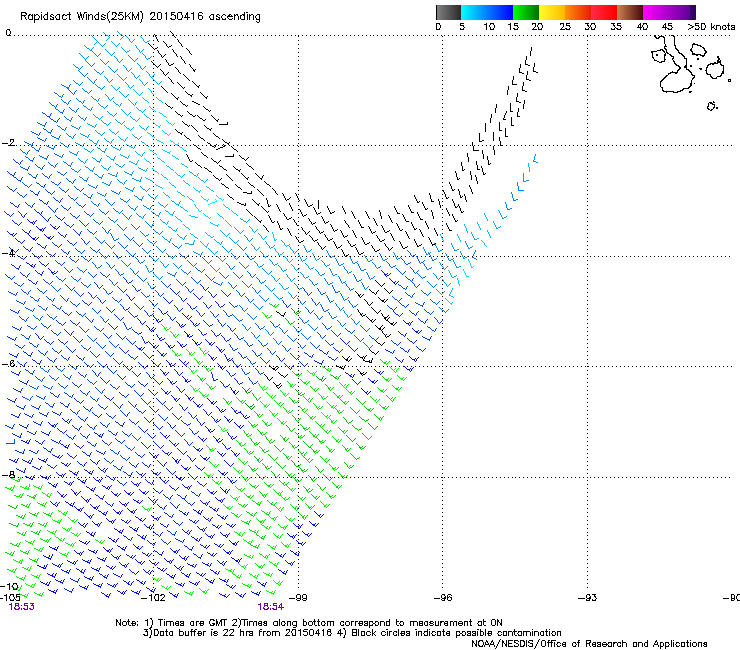
Task: Click the orange 25-30 knots color band
Action: point(578,12)
